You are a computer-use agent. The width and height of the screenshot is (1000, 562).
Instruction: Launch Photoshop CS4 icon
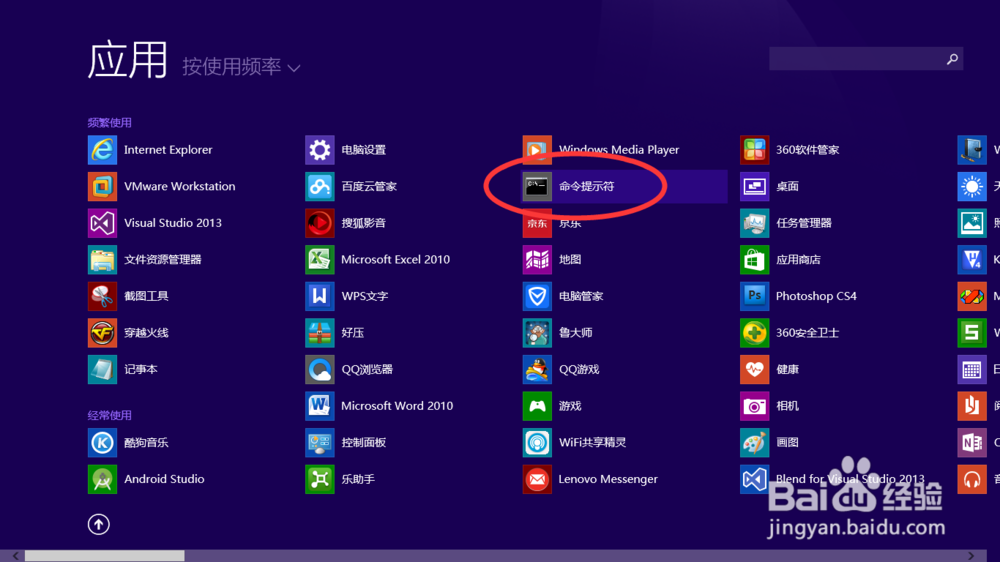[754, 296]
